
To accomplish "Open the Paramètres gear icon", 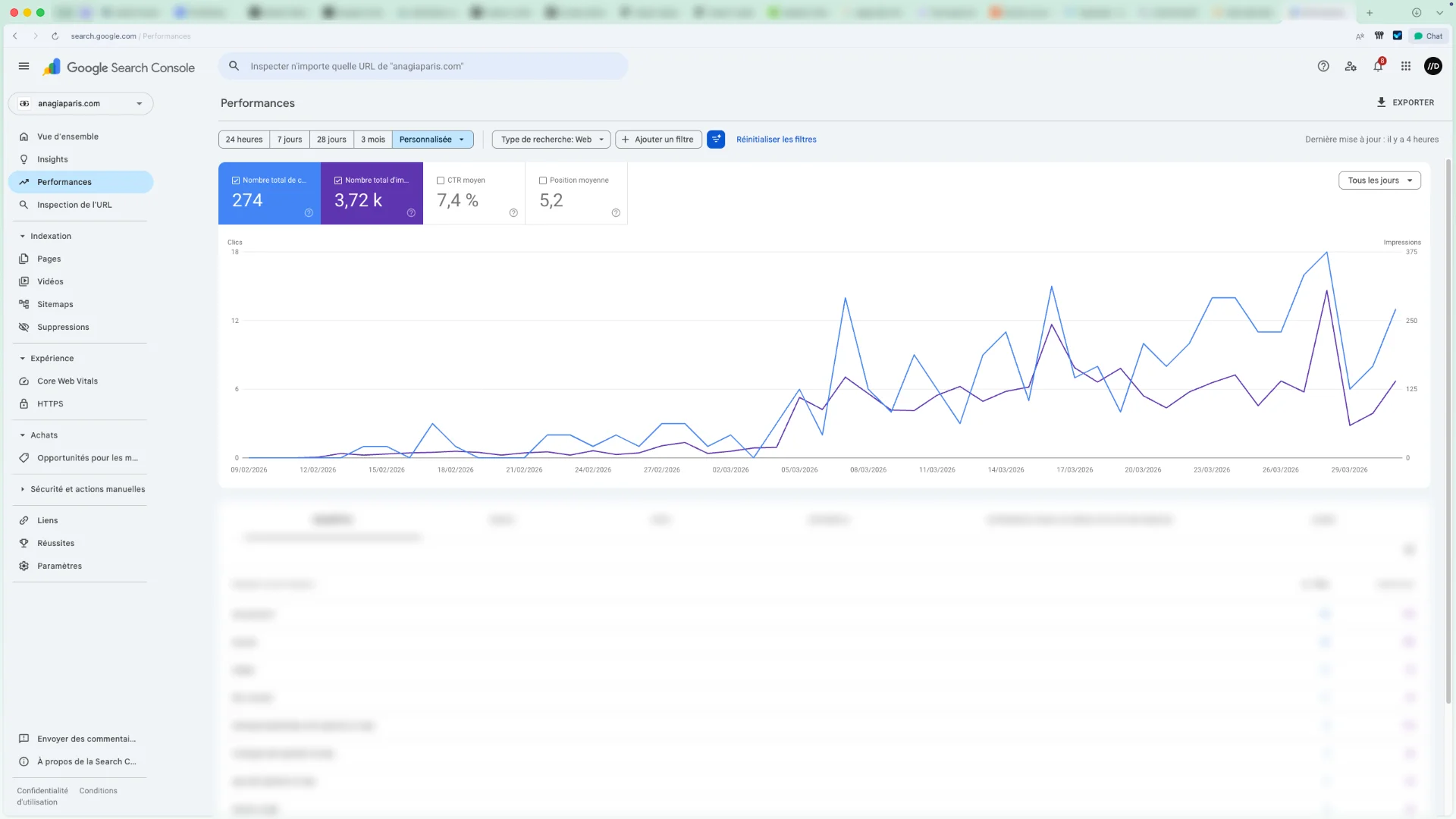I will coord(24,566).
